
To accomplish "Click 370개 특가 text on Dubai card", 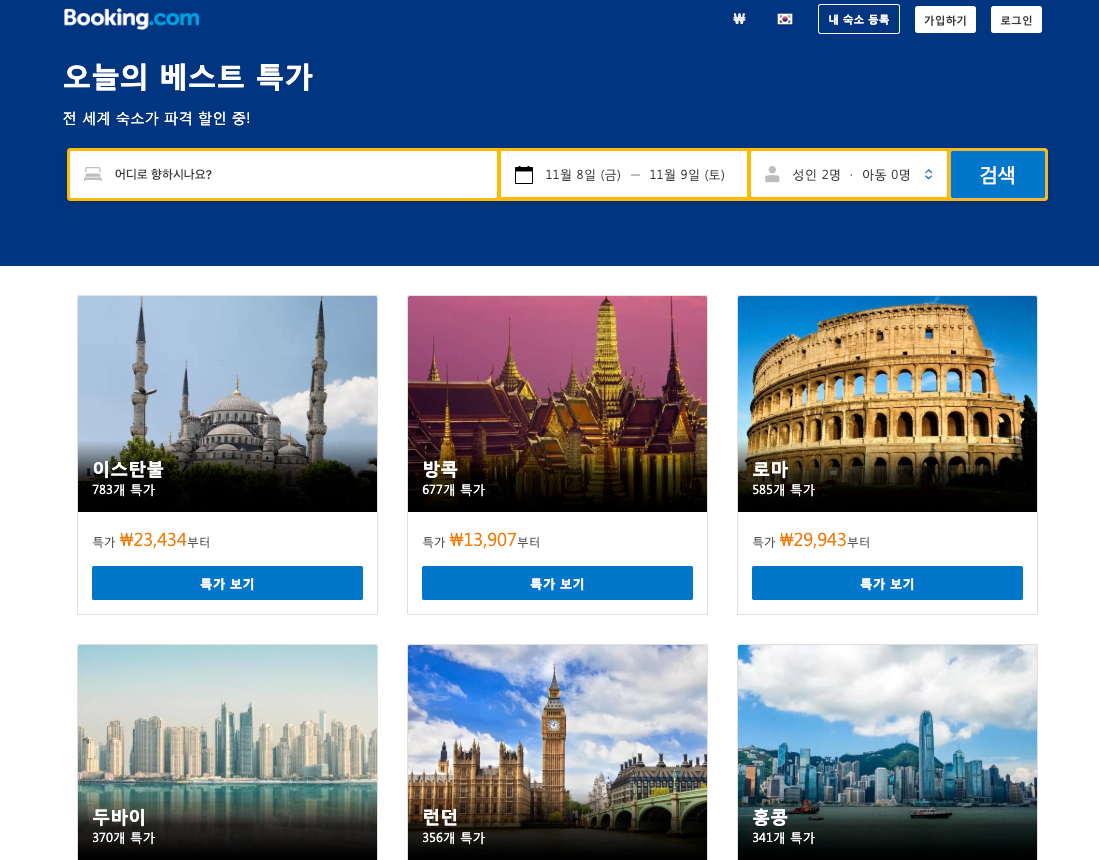I will pyautogui.click(x=123, y=838).
